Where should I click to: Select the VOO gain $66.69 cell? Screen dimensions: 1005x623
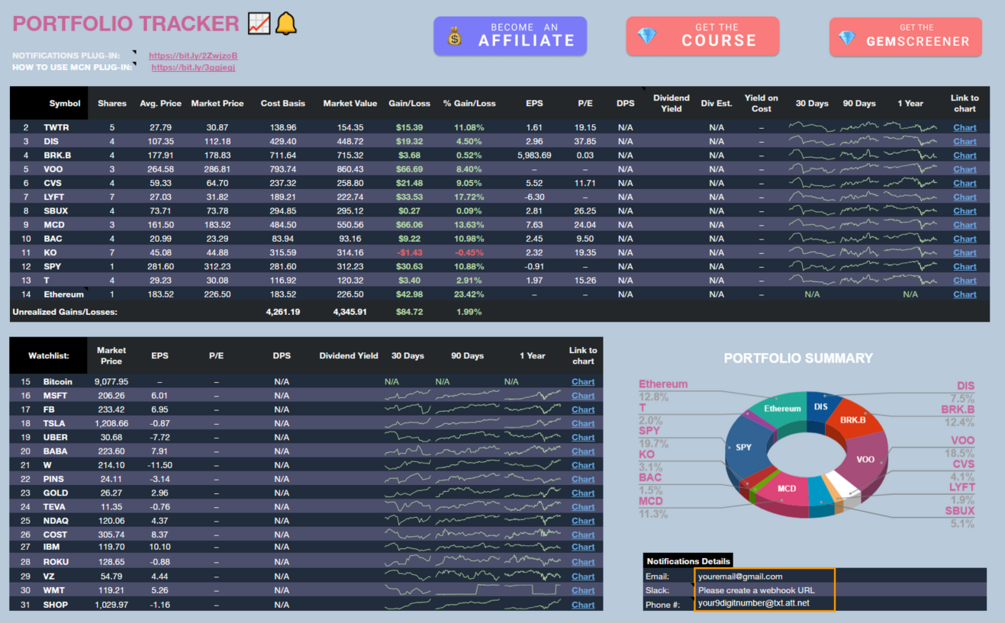pyautogui.click(x=409, y=169)
